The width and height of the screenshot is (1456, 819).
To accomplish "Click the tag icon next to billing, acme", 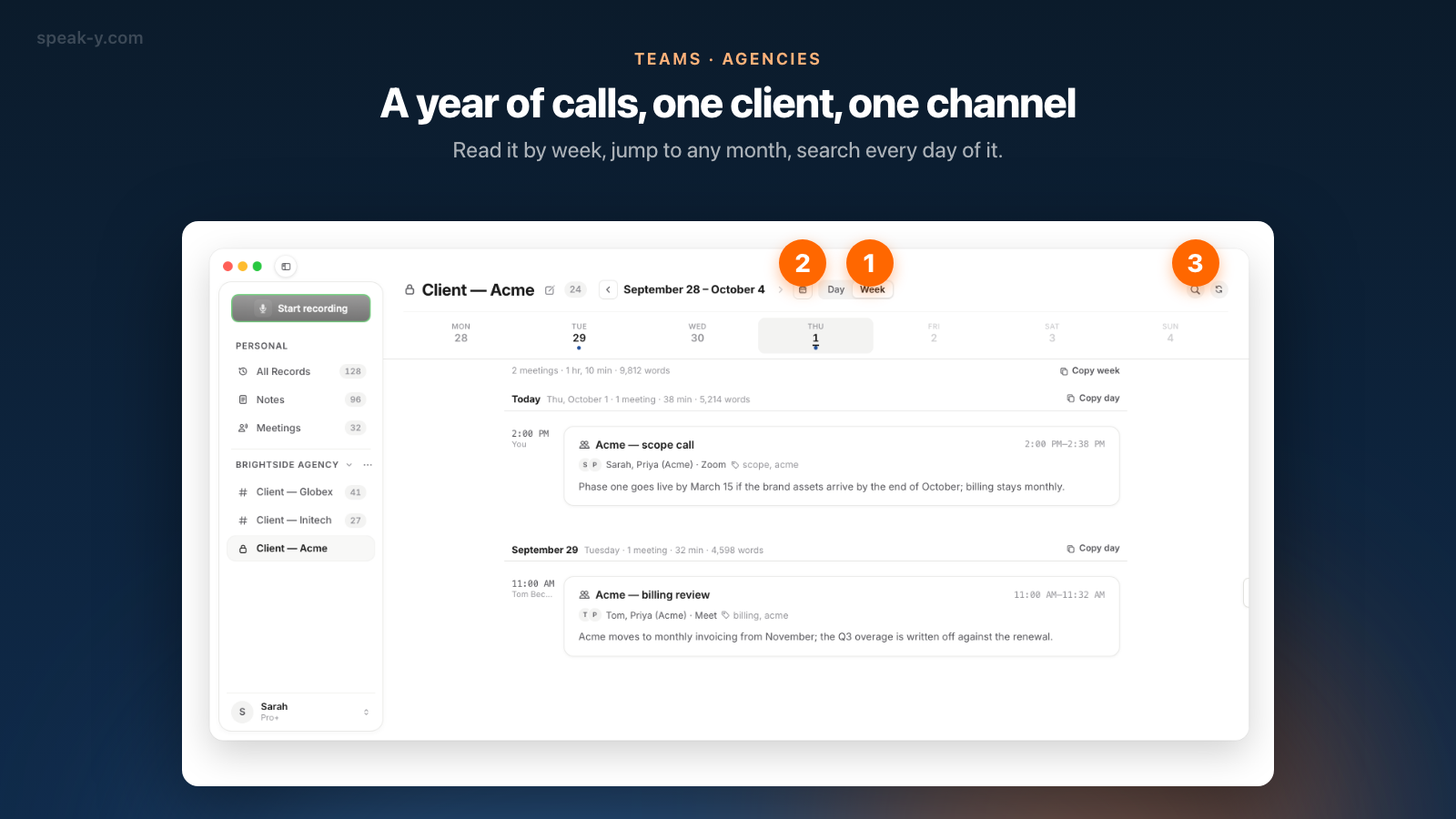I will (725, 615).
